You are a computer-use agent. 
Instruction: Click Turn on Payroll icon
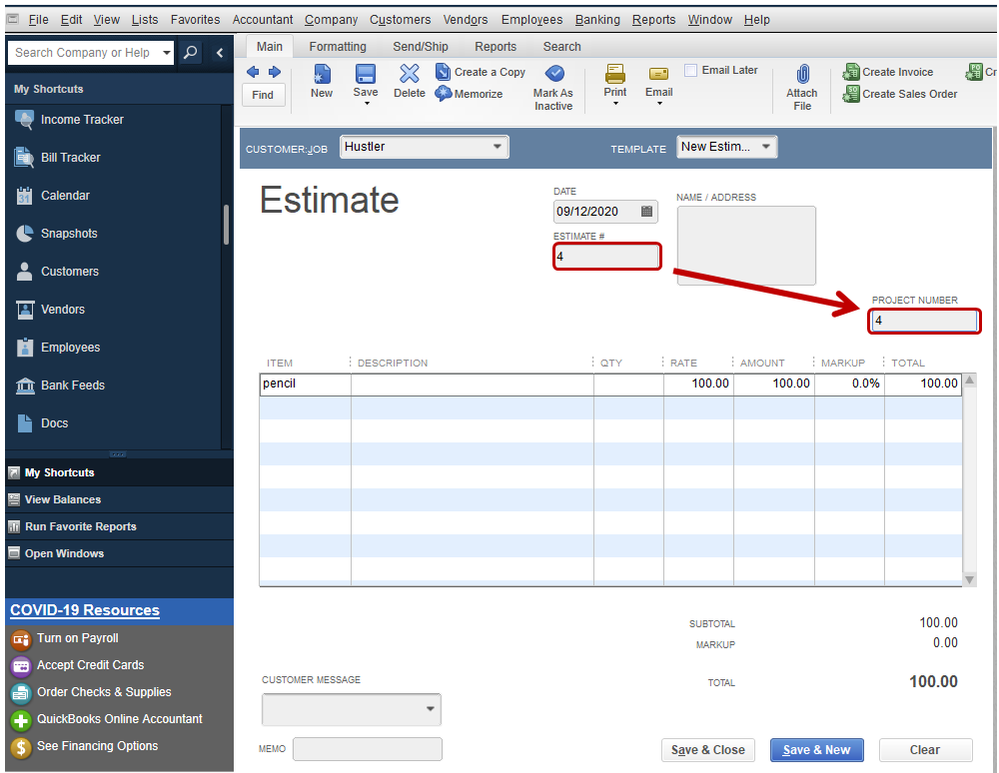21,639
